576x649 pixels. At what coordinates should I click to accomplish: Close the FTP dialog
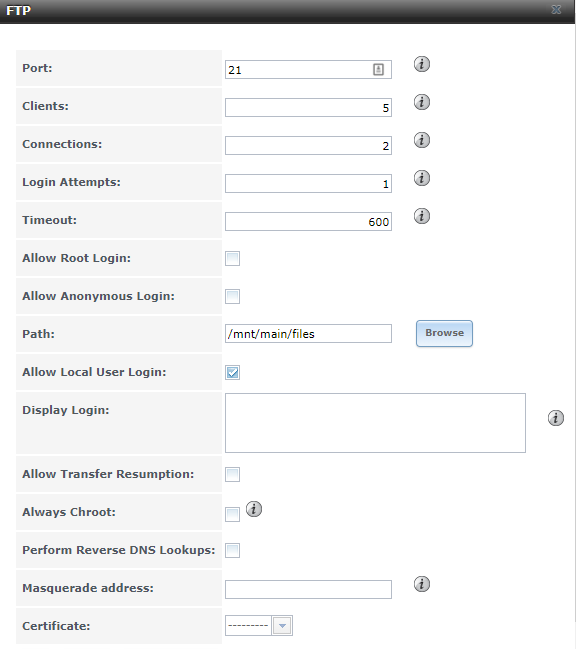coord(556,10)
